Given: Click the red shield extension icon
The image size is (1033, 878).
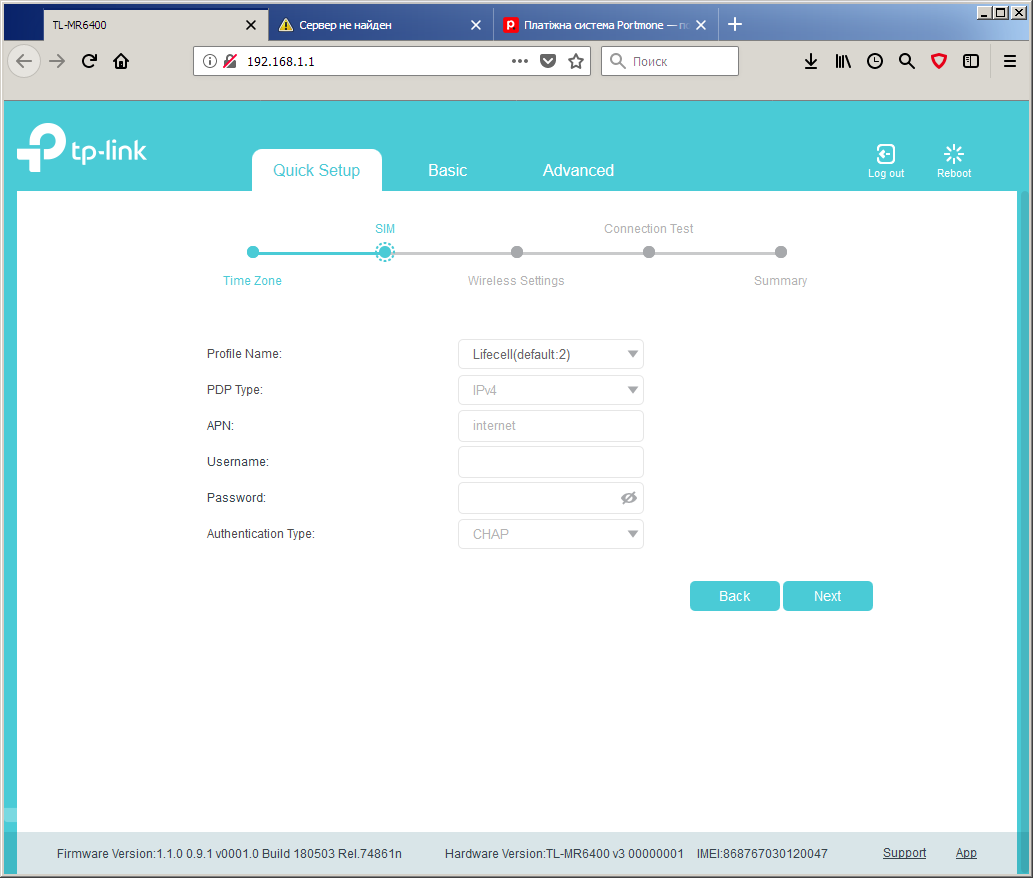Looking at the screenshot, I should coord(939,61).
